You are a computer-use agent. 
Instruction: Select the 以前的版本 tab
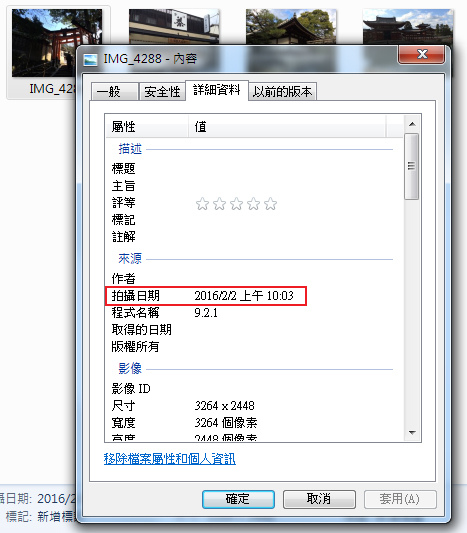[x=282, y=92]
